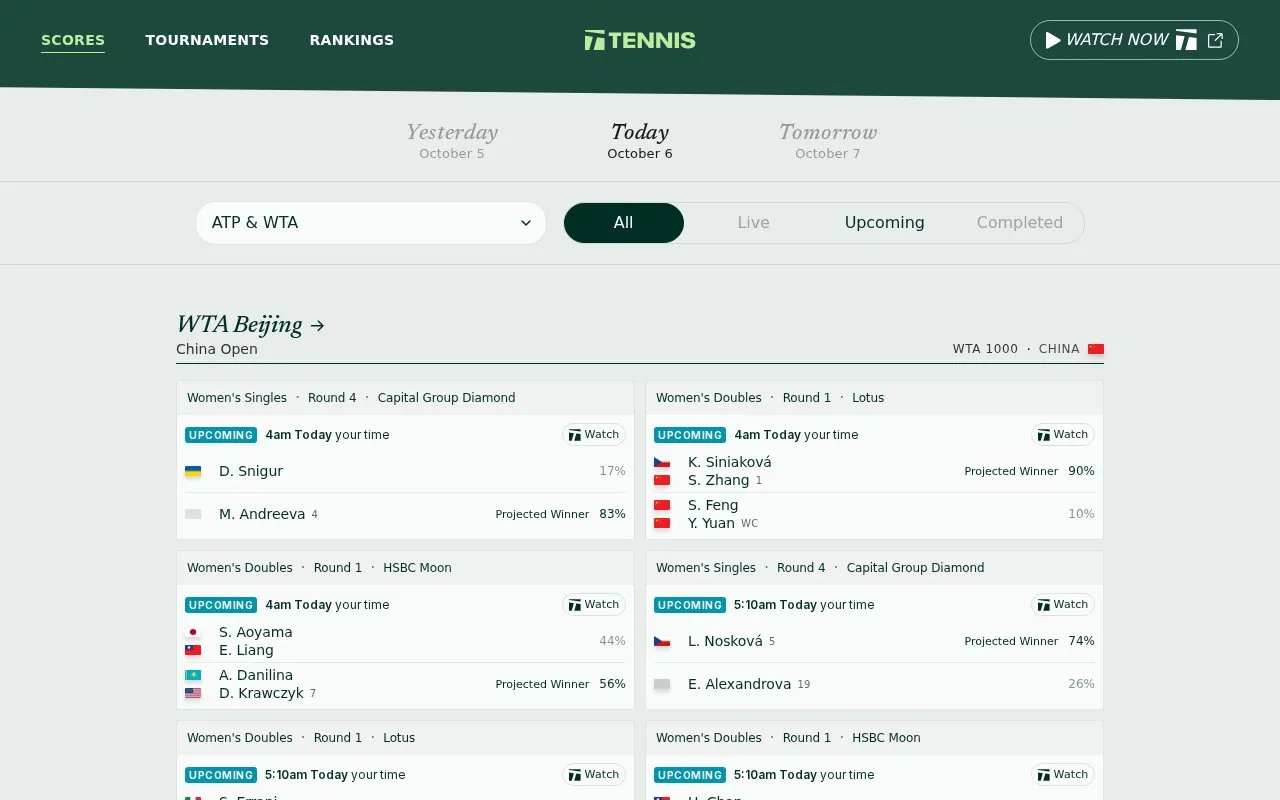Open the WTA Beijing tournament link
The height and width of the screenshot is (800, 1280).
[x=250, y=324]
